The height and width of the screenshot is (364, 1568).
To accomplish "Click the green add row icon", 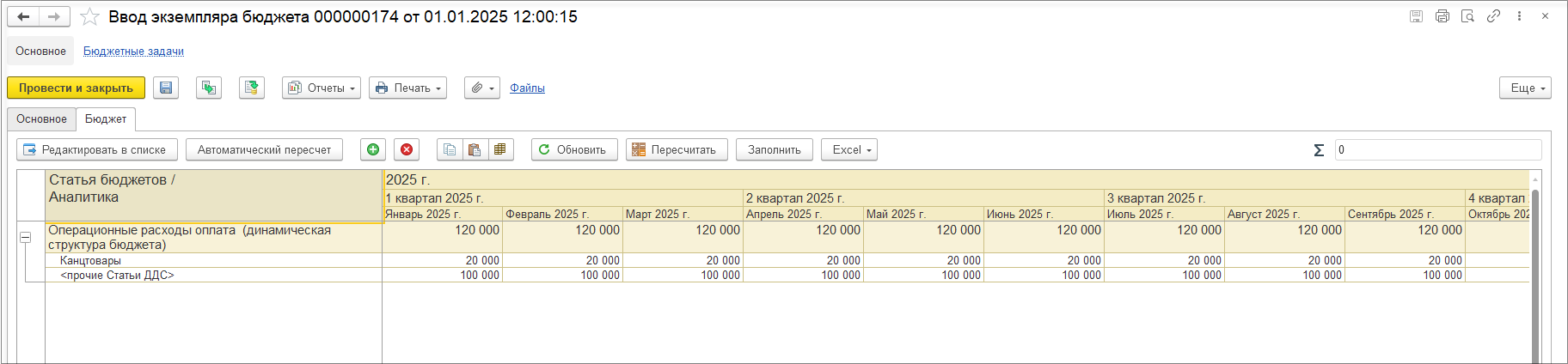I will (x=373, y=149).
